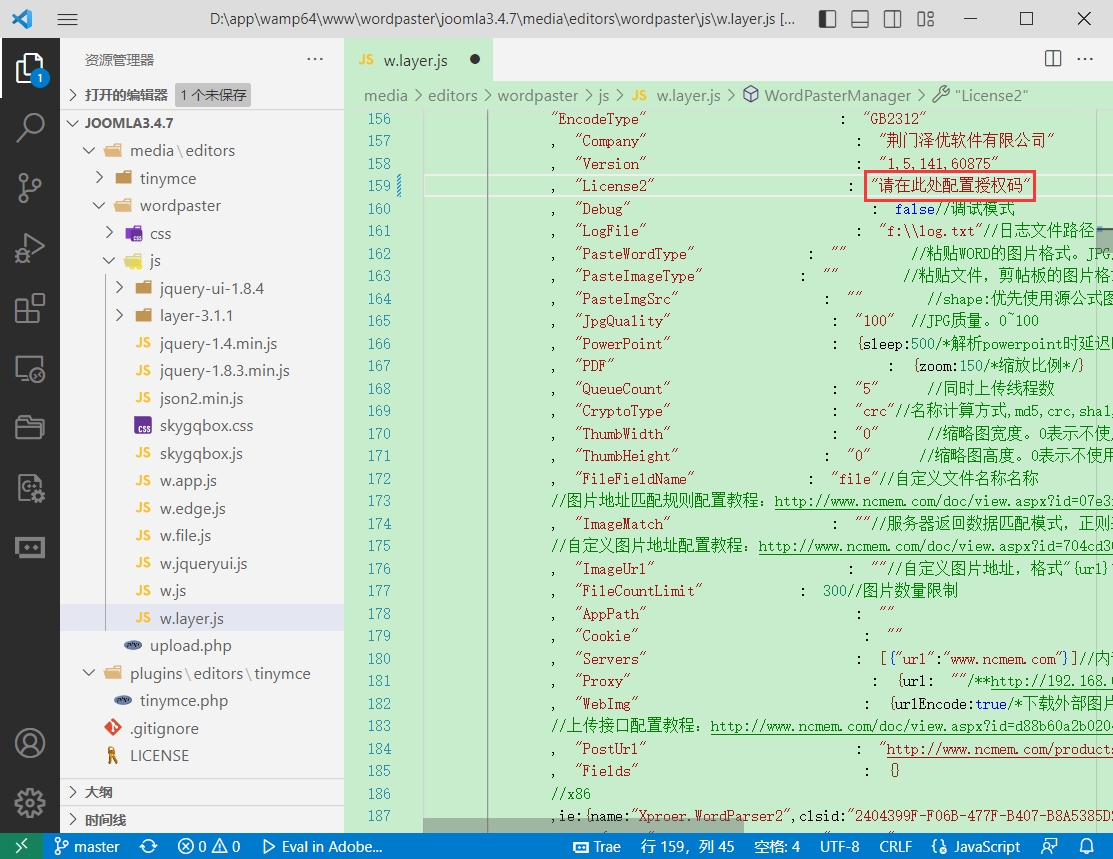The image size is (1113, 859).
Task: Open the Source Control view
Action: pyautogui.click(x=30, y=187)
